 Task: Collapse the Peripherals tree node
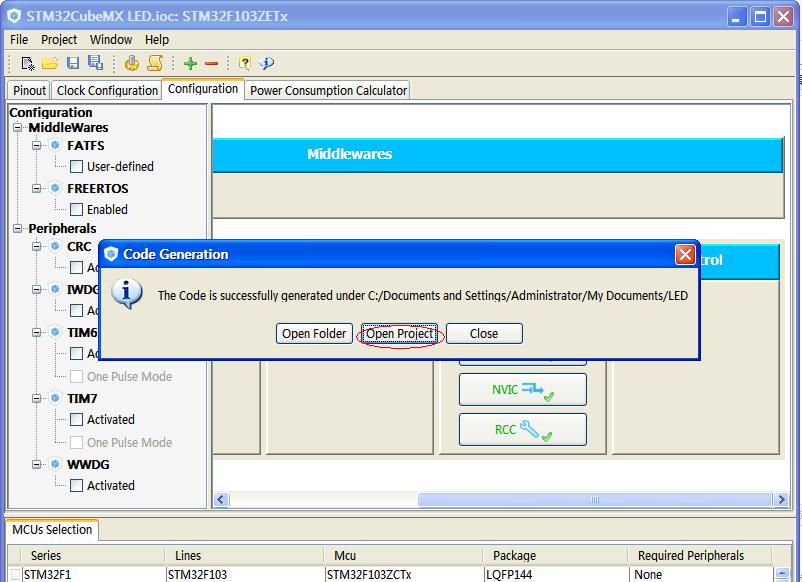point(17,228)
